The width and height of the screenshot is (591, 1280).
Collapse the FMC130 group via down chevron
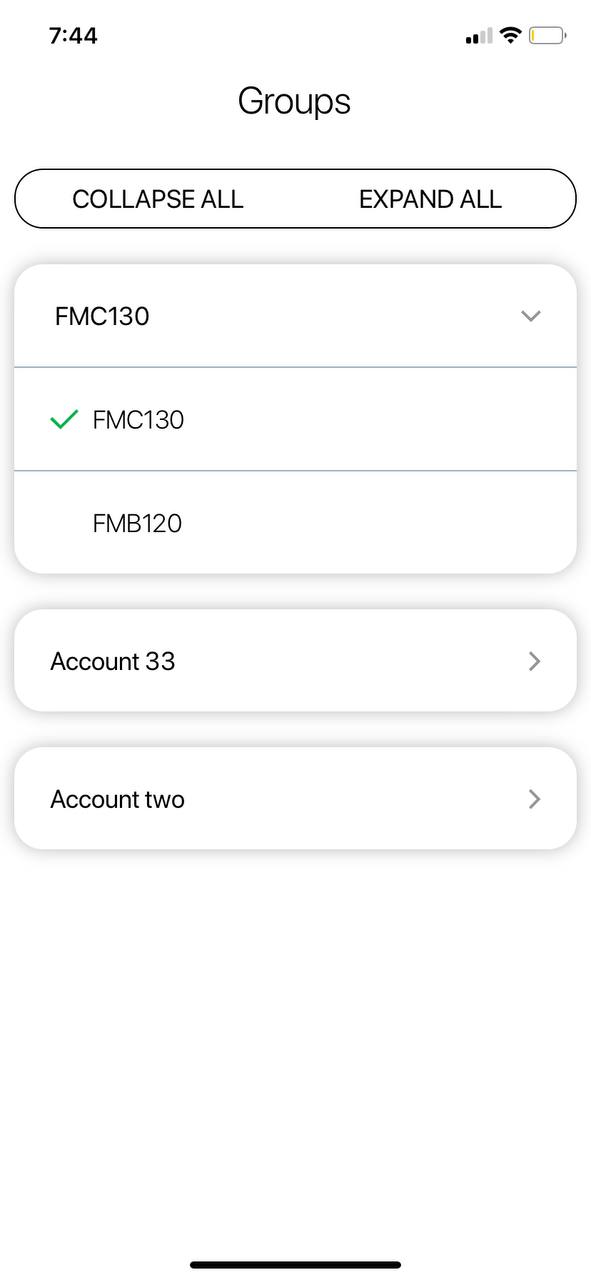click(x=531, y=316)
